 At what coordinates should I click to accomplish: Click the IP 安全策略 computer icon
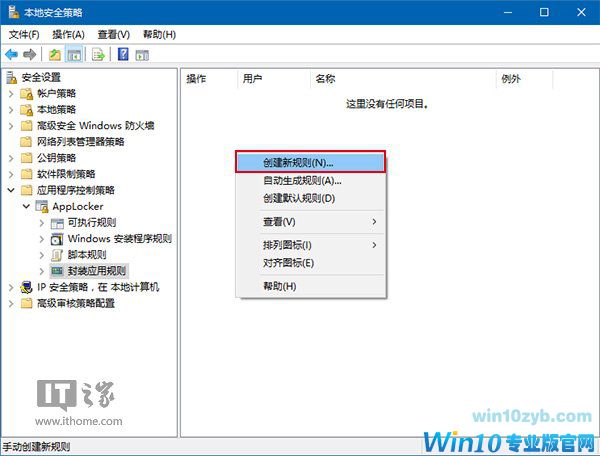click(x=26, y=287)
